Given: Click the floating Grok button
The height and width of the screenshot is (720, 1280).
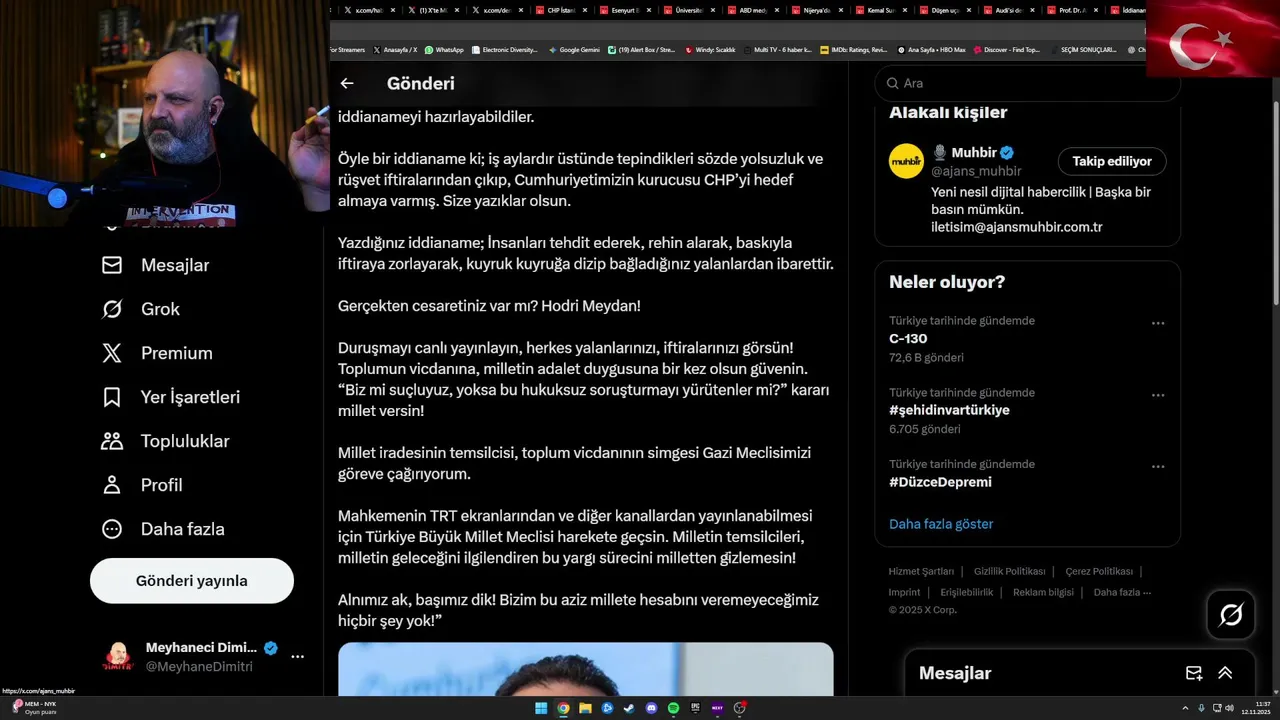Looking at the screenshot, I should 1231,615.
